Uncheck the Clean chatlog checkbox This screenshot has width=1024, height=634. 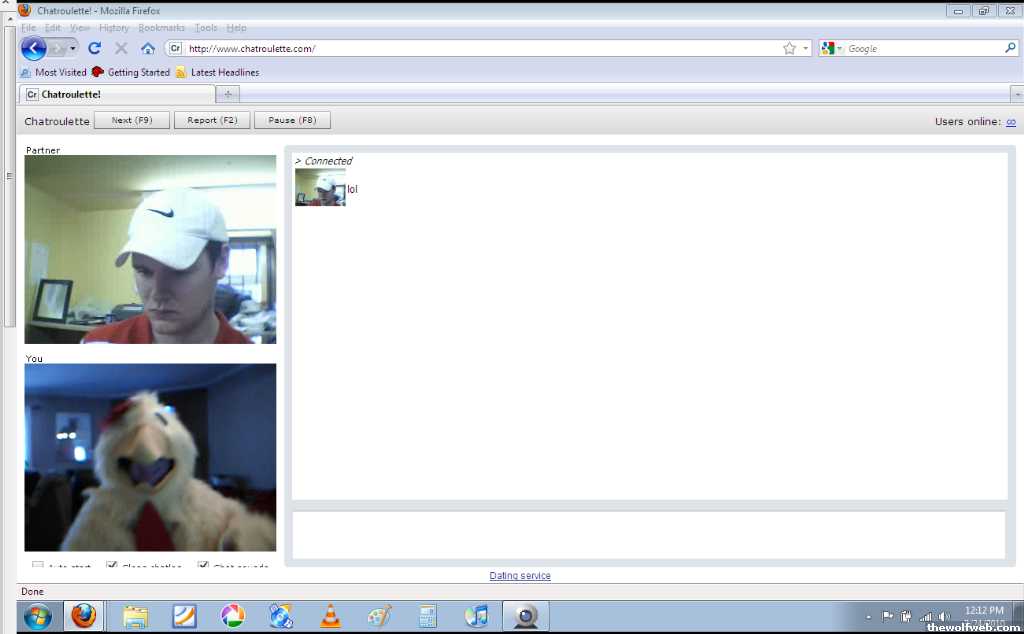coord(112,566)
